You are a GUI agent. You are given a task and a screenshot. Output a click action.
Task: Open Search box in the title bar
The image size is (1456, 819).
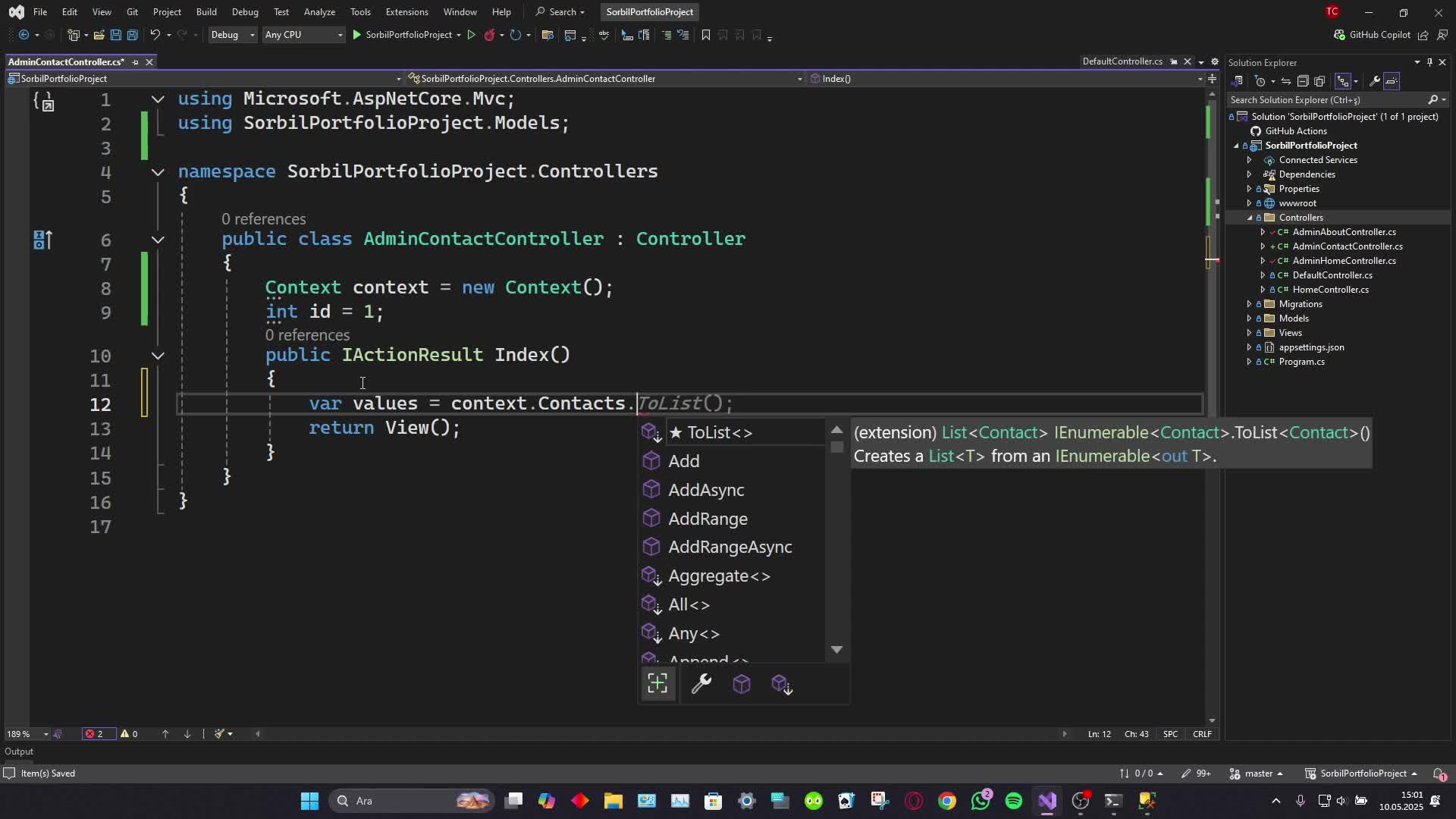click(560, 12)
